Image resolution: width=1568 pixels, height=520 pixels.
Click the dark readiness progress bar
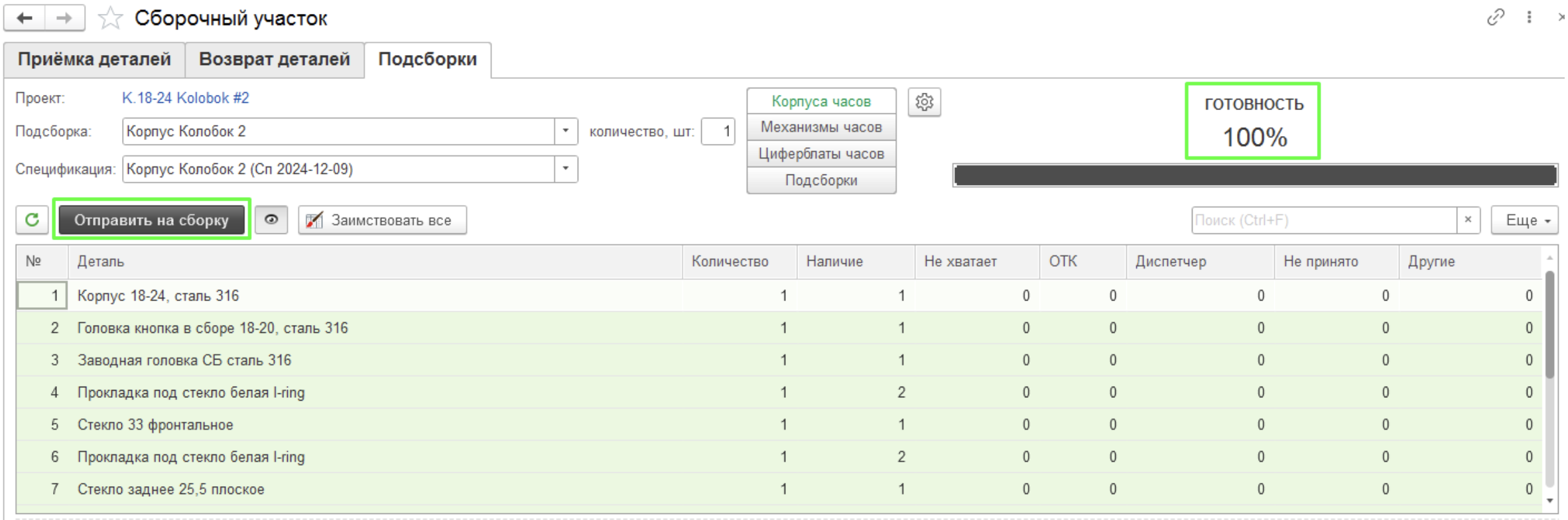1254,176
